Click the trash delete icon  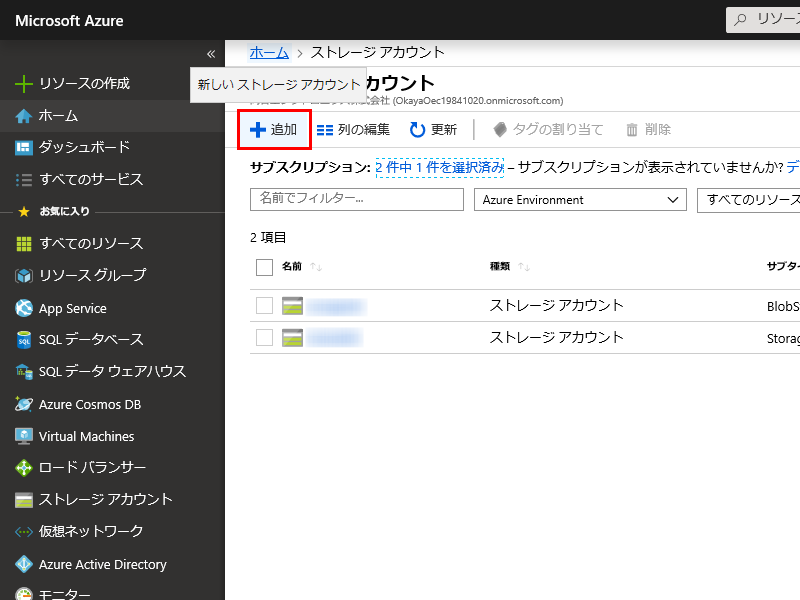(x=632, y=130)
